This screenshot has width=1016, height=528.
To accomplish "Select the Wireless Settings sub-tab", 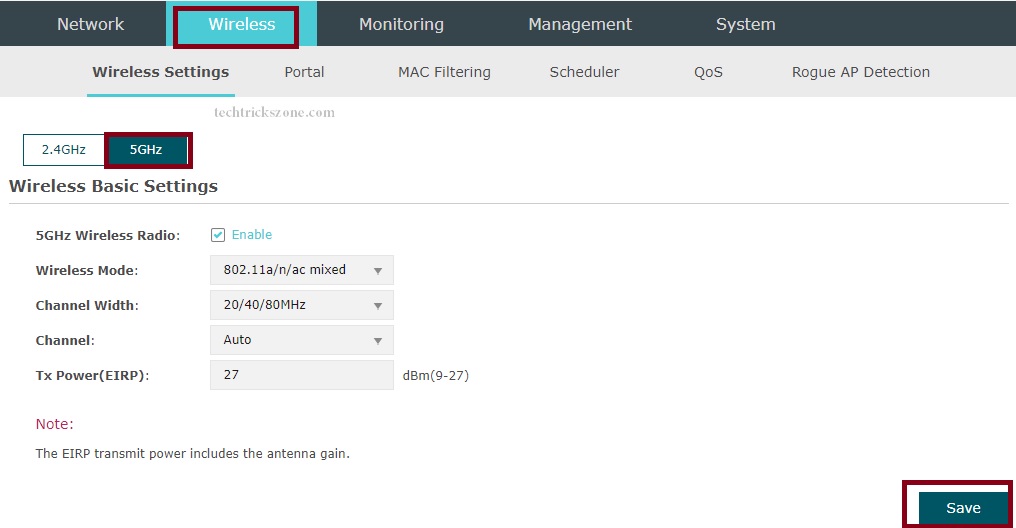I will 160,72.
